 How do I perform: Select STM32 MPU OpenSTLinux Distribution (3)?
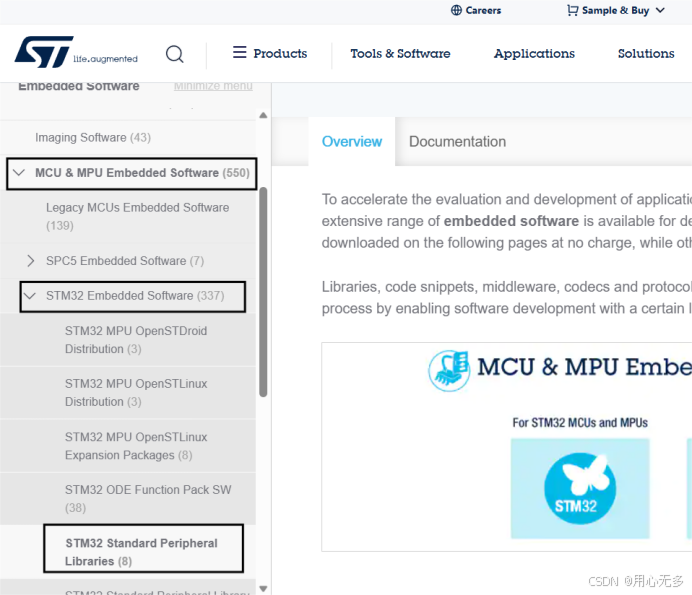136,392
